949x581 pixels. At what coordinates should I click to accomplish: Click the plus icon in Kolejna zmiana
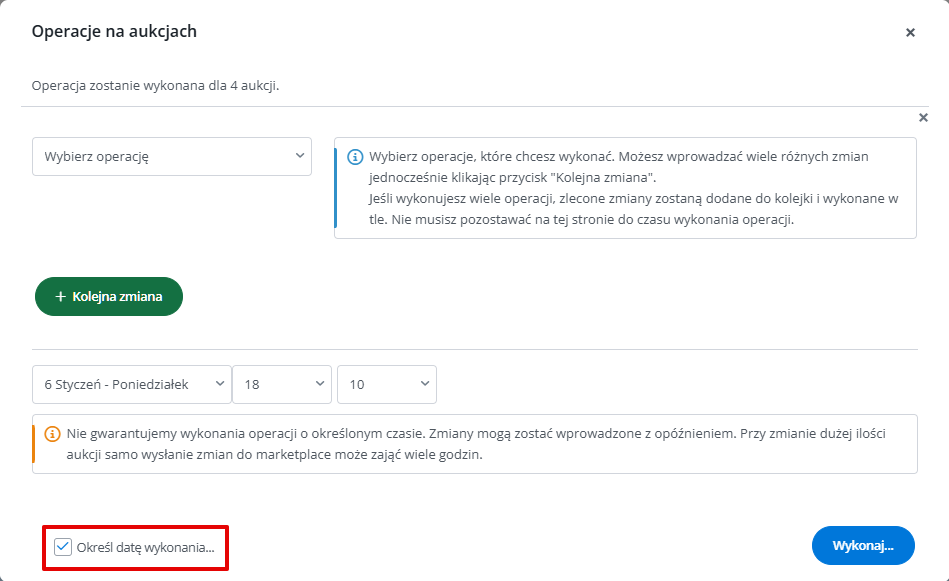(61, 297)
